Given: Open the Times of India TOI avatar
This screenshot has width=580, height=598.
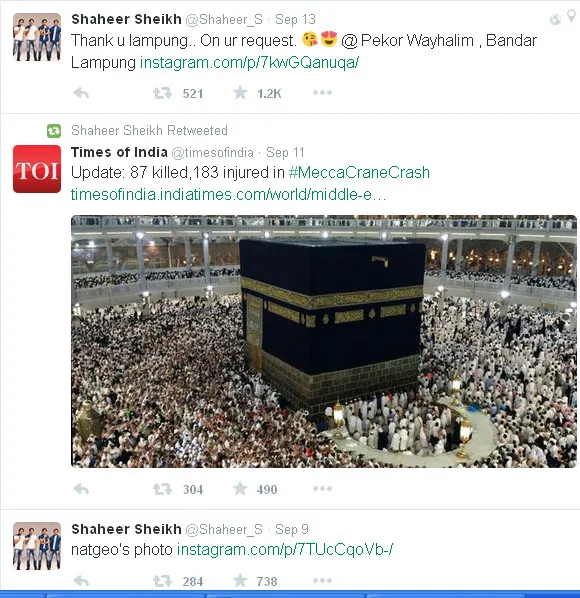Looking at the screenshot, I should (37, 169).
